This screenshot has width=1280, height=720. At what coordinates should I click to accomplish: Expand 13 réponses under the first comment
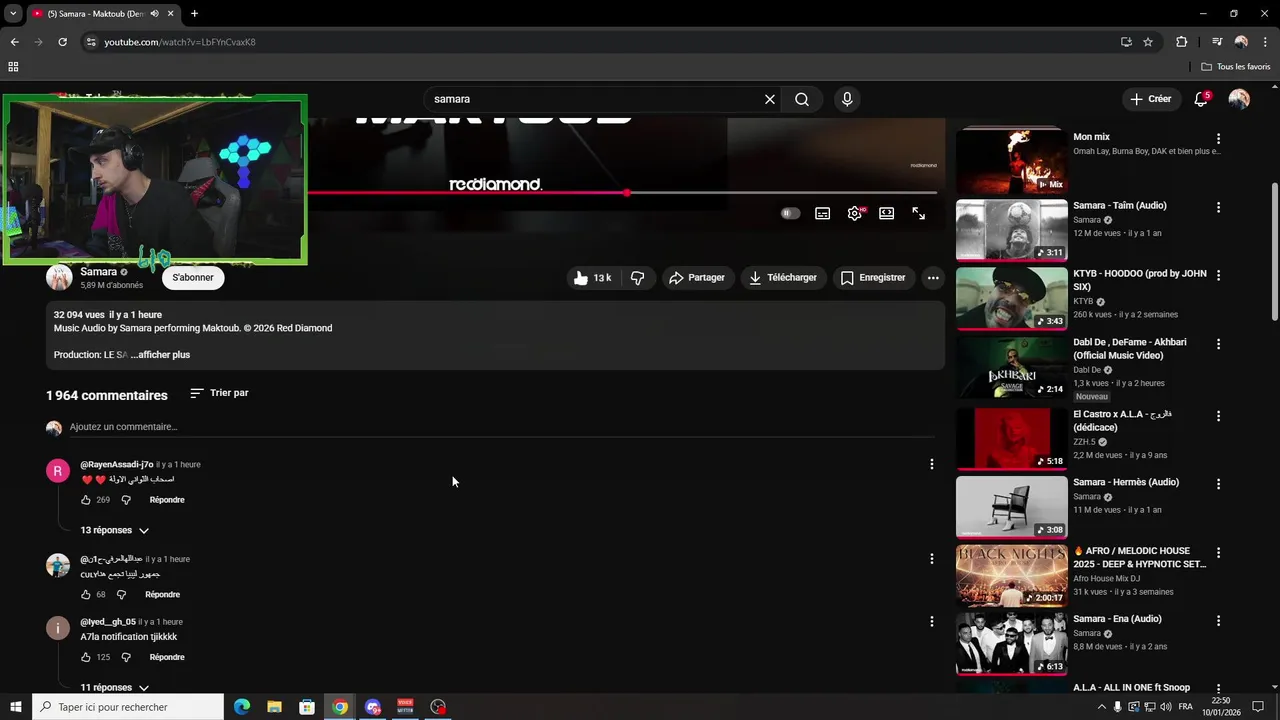click(x=114, y=530)
